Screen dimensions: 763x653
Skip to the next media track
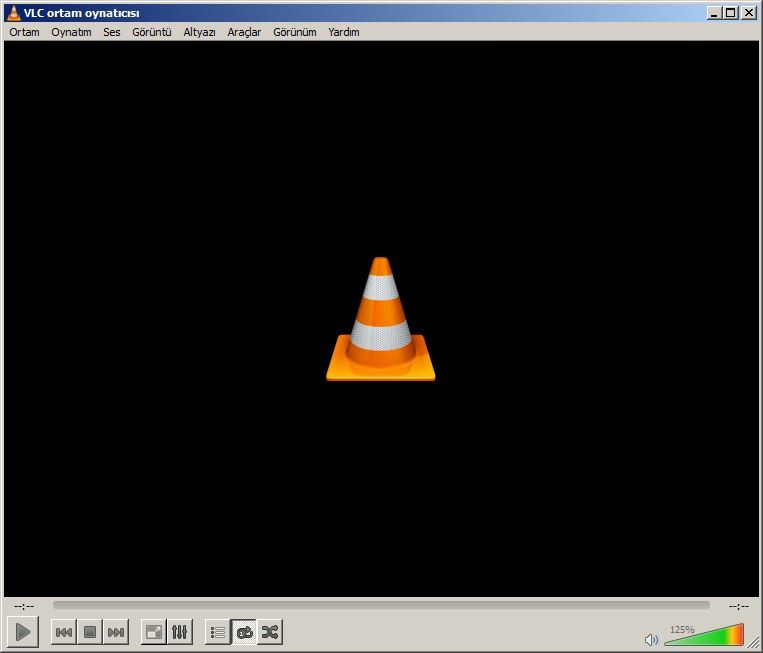116,632
